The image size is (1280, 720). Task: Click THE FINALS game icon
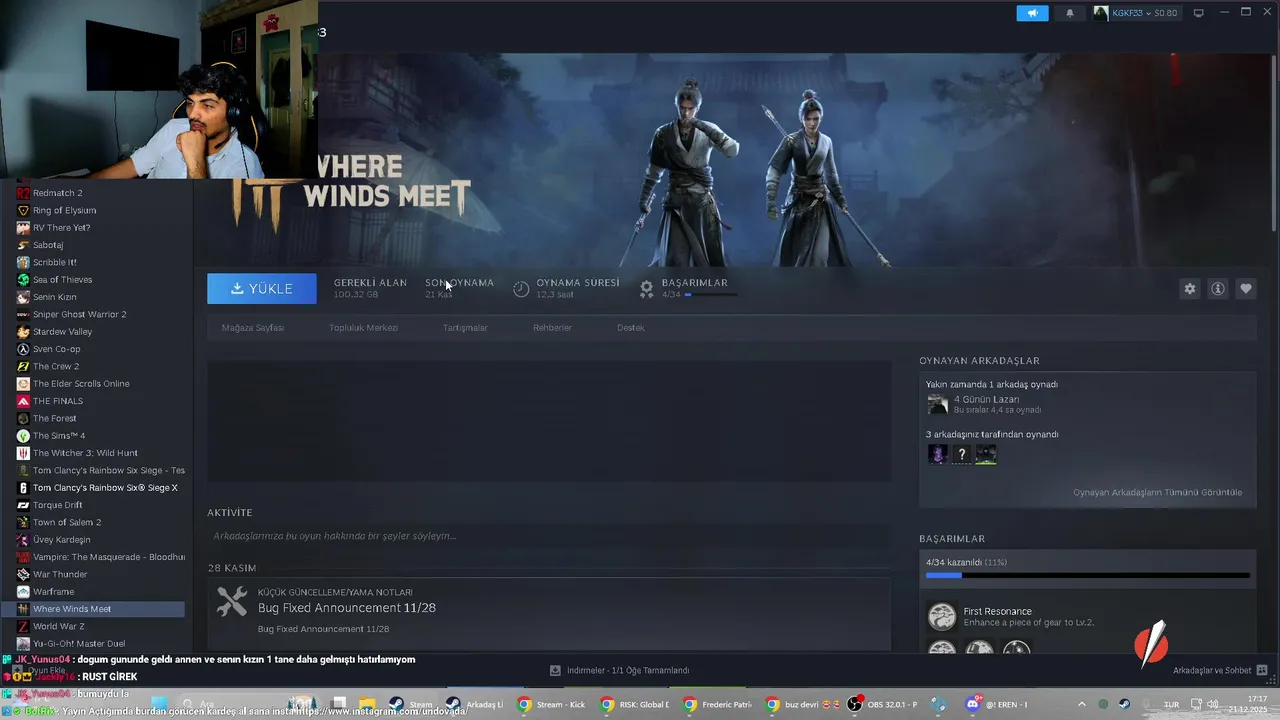coord(23,401)
